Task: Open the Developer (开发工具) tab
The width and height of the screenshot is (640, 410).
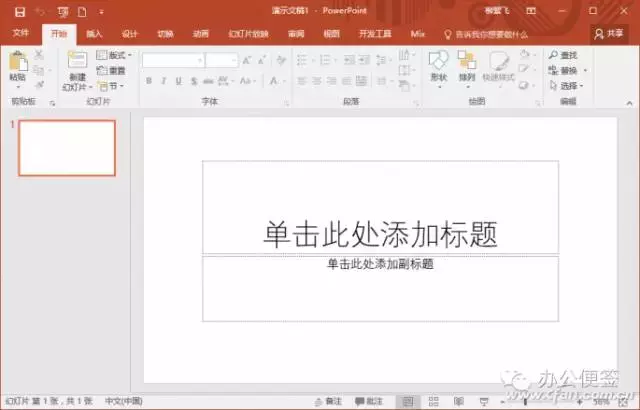Action: [x=375, y=33]
